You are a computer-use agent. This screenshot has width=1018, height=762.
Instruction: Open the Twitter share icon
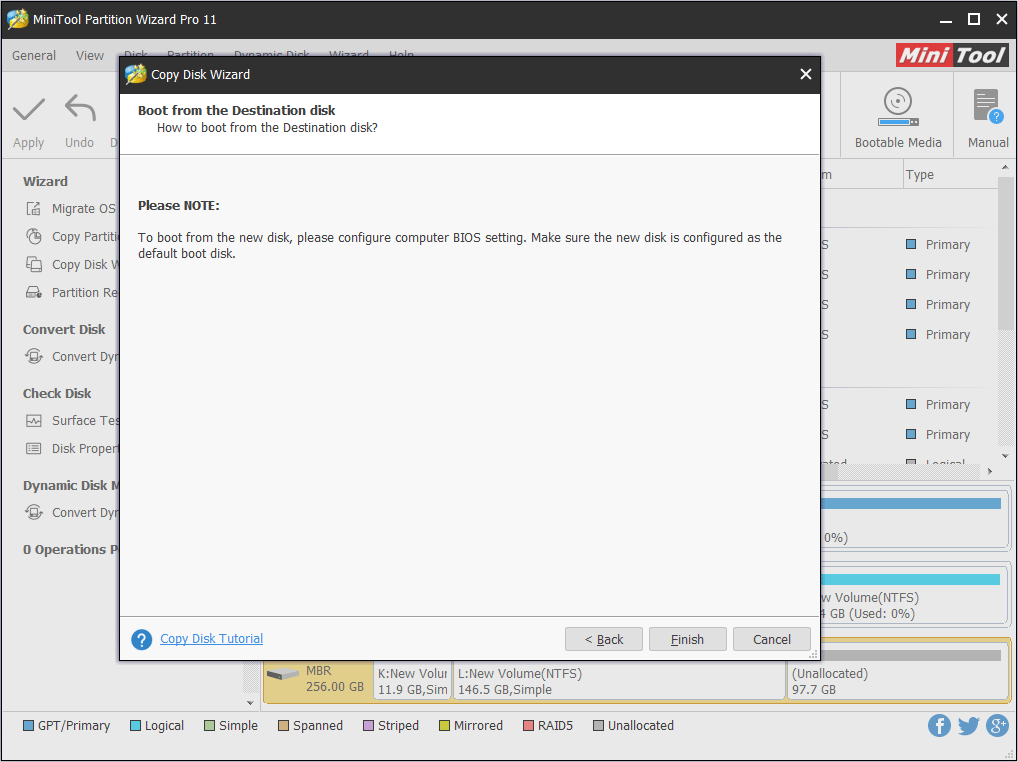point(968,726)
